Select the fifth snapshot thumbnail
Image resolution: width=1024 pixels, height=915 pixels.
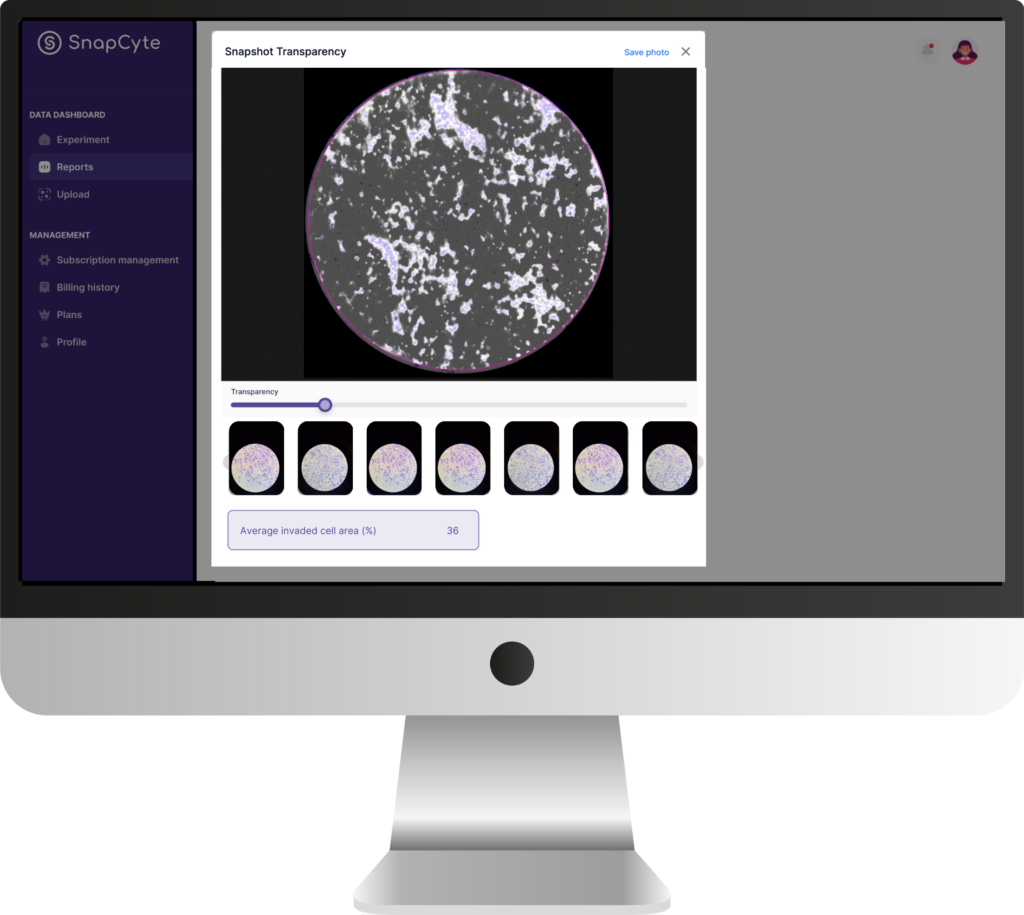pyautogui.click(x=532, y=458)
